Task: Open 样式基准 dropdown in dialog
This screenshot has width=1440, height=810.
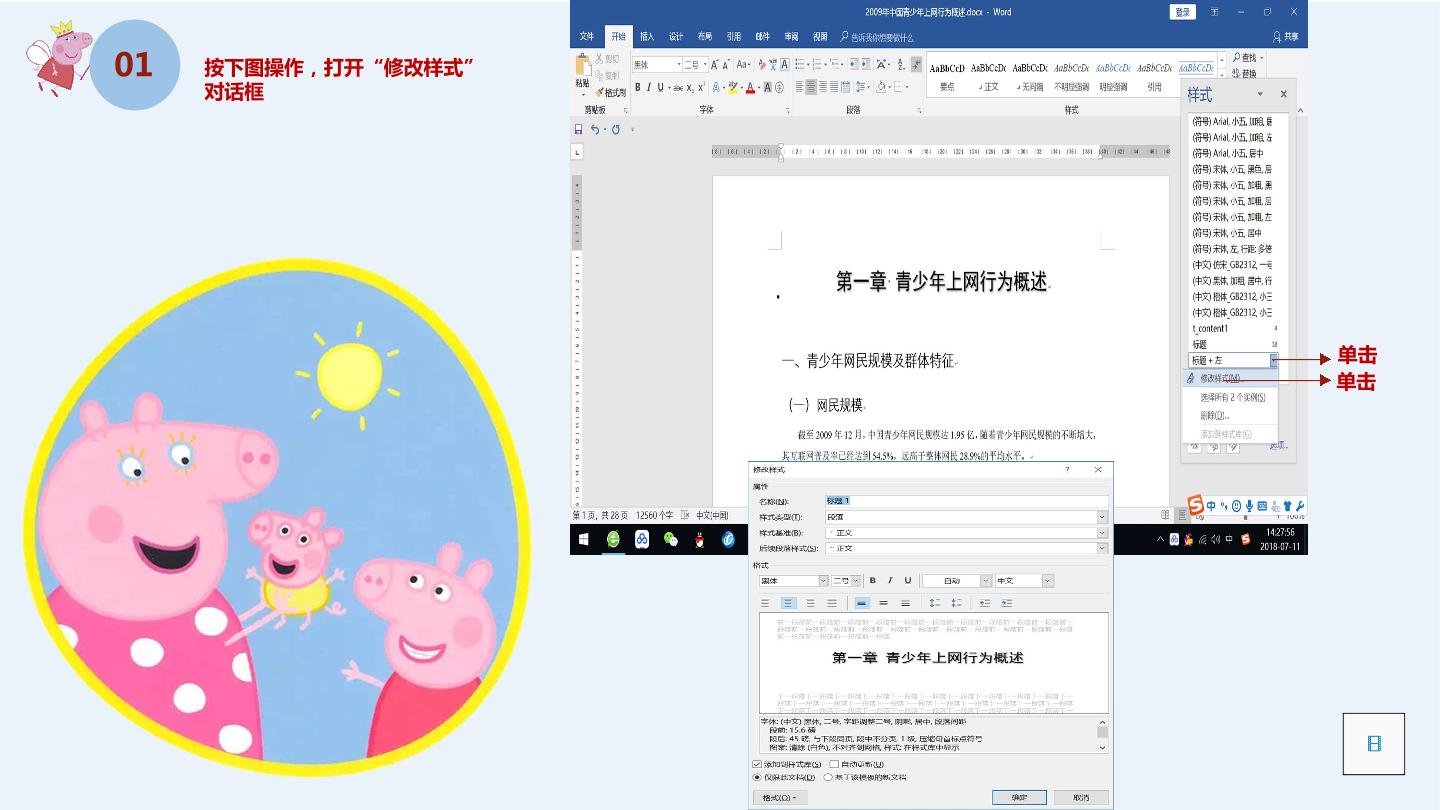Action: 1102,533
